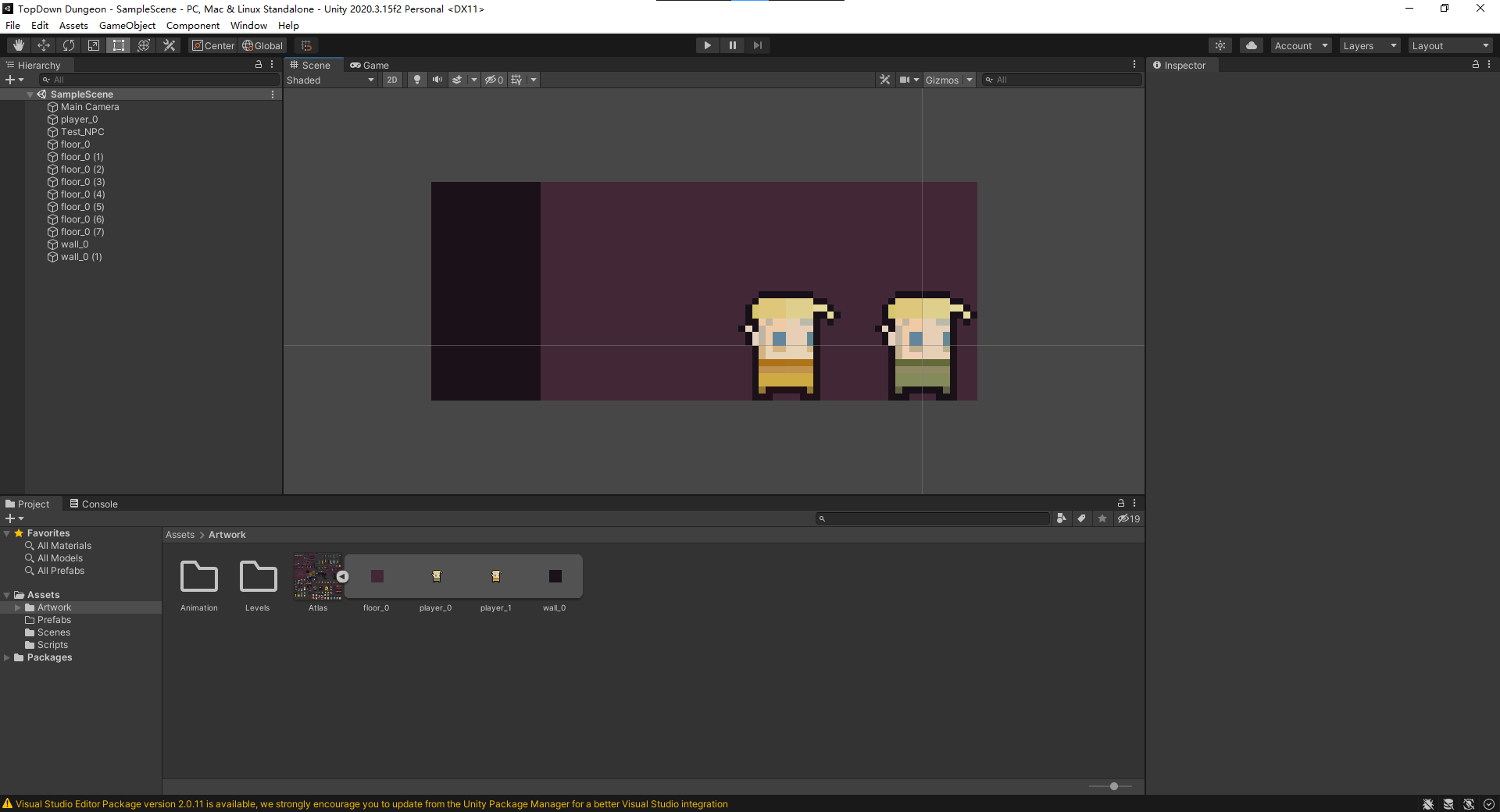The height and width of the screenshot is (812, 1500).
Task: Open the GameObject menu
Action: [127, 26]
